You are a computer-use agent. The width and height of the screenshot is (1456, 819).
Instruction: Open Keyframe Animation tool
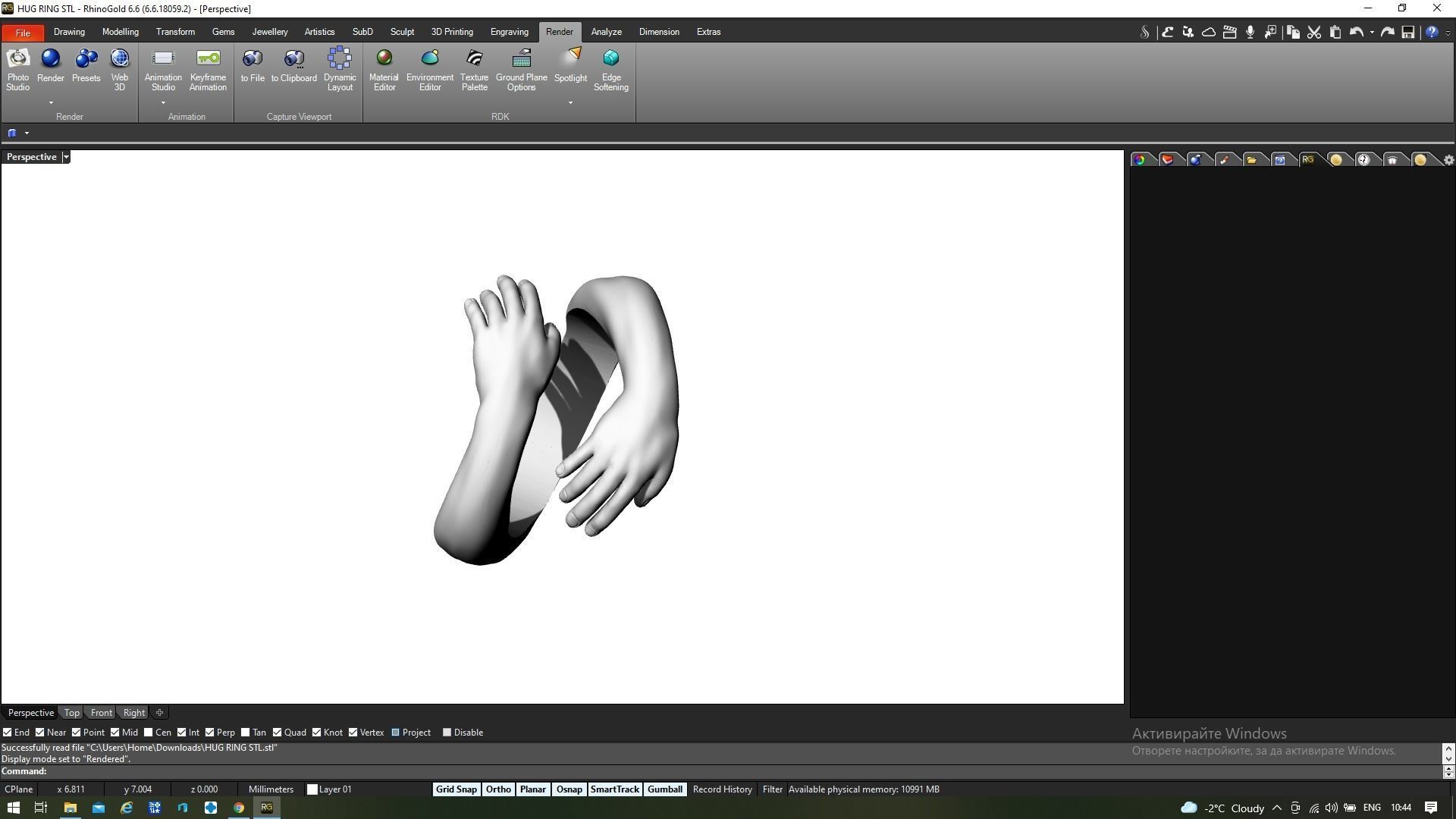(x=208, y=70)
